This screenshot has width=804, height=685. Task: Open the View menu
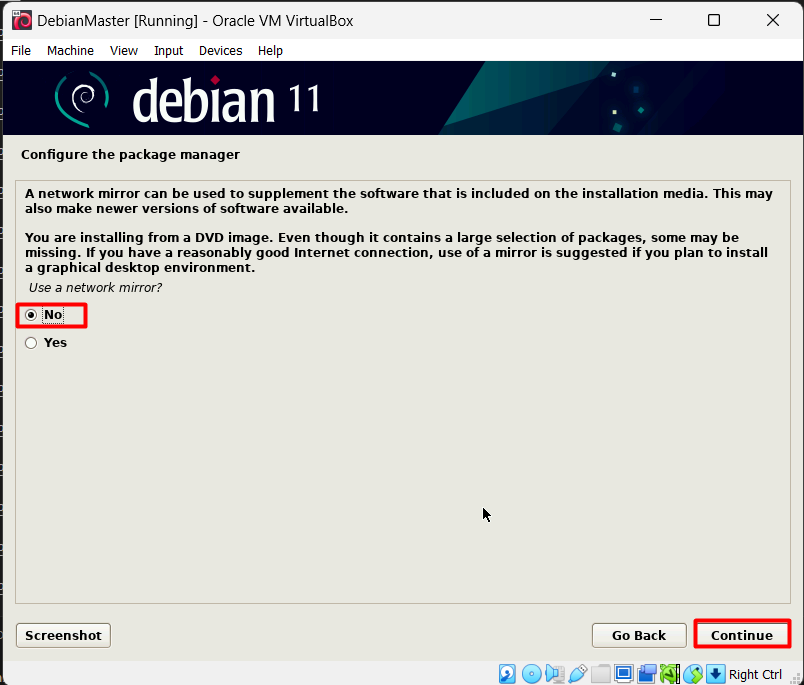click(x=124, y=51)
